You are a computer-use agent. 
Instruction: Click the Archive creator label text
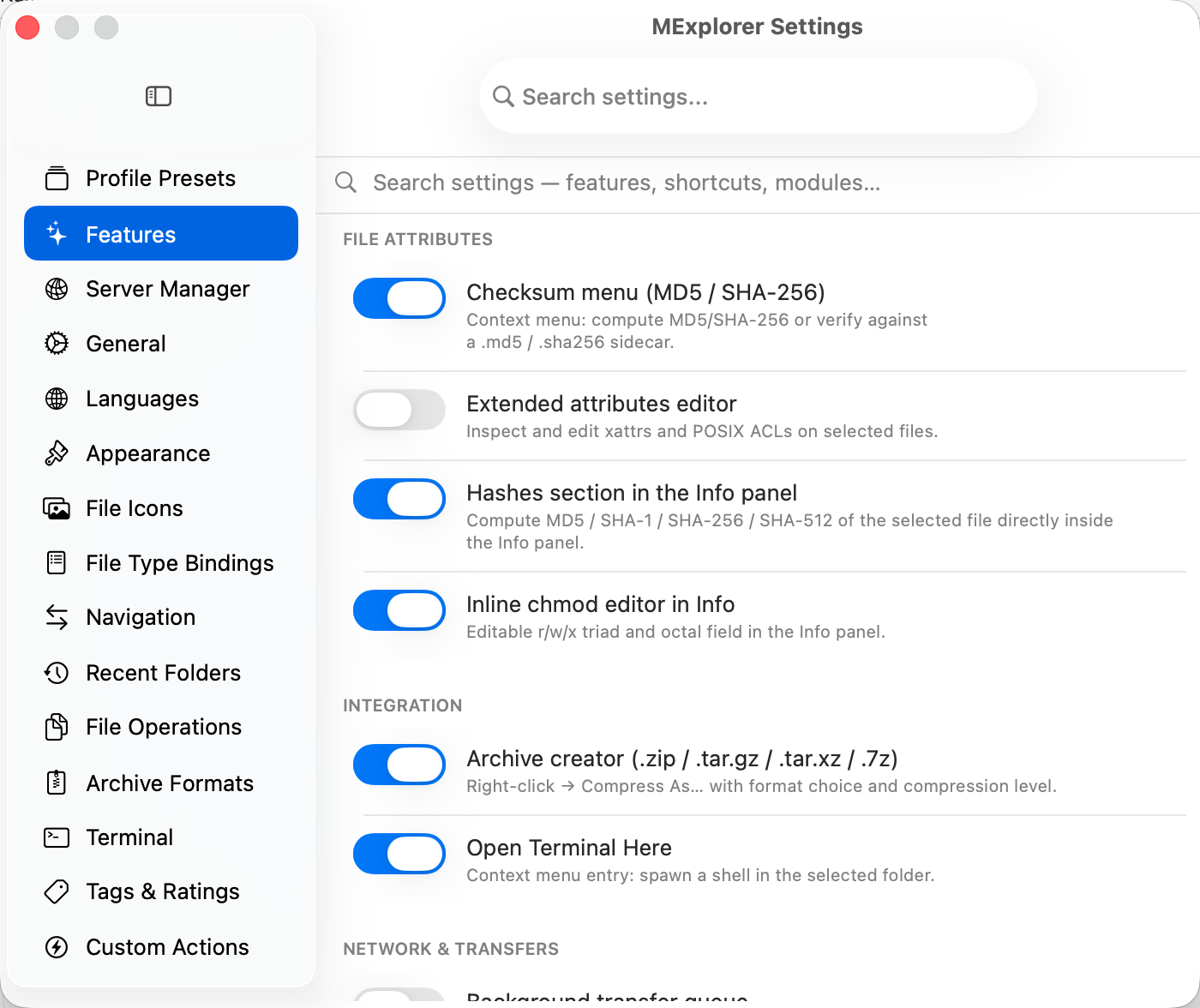click(682, 759)
